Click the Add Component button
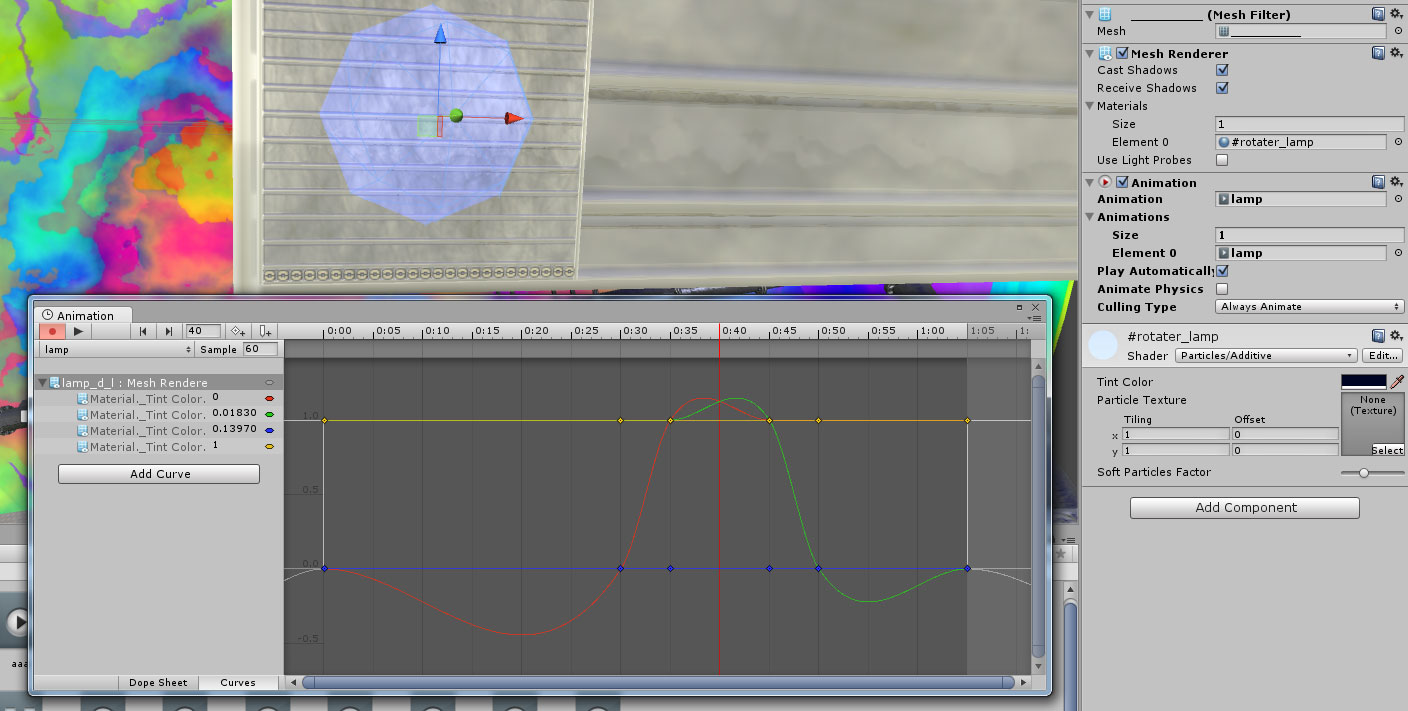The height and width of the screenshot is (711, 1408). 1244,508
